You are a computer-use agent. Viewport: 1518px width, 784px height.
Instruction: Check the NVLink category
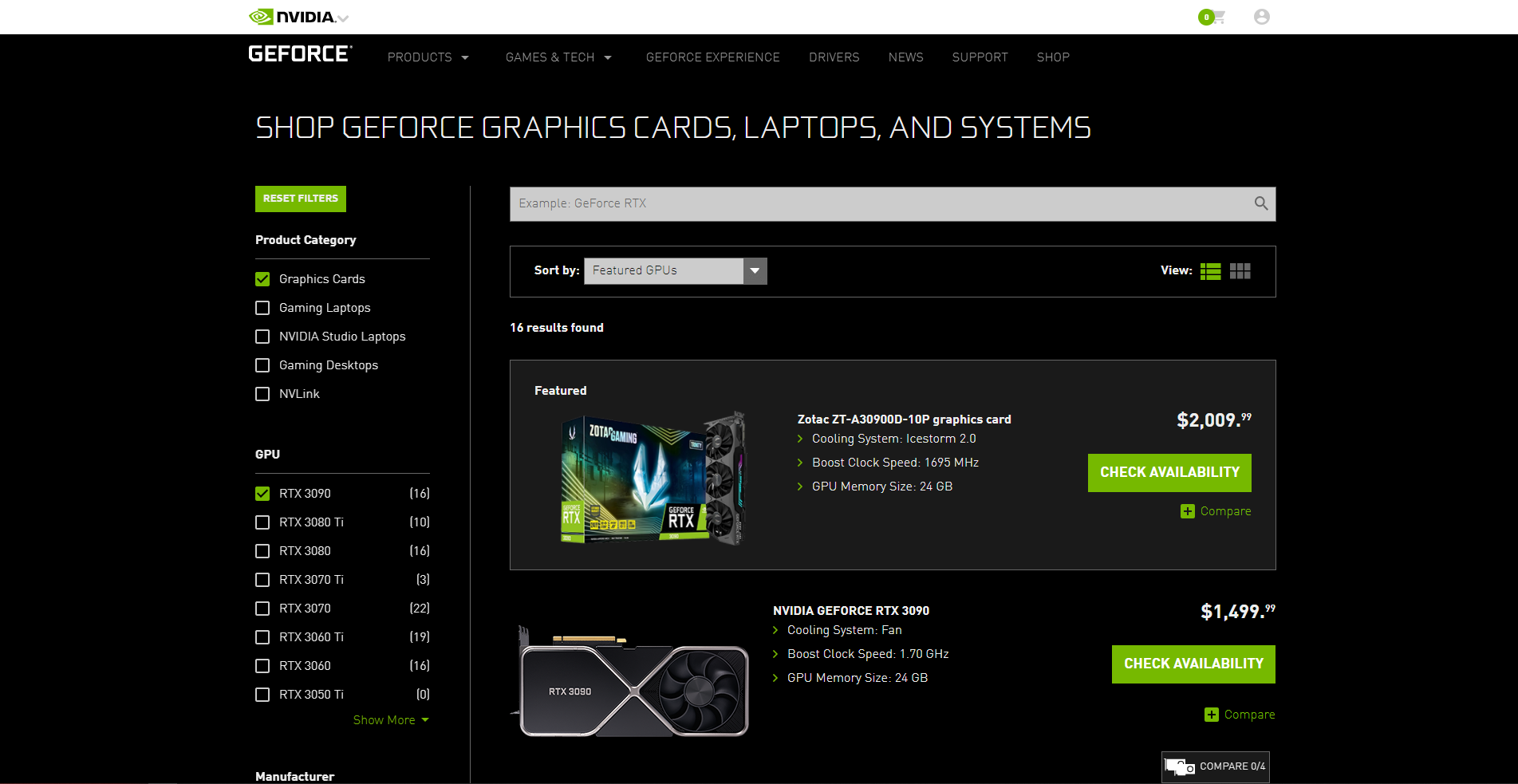(262, 394)
